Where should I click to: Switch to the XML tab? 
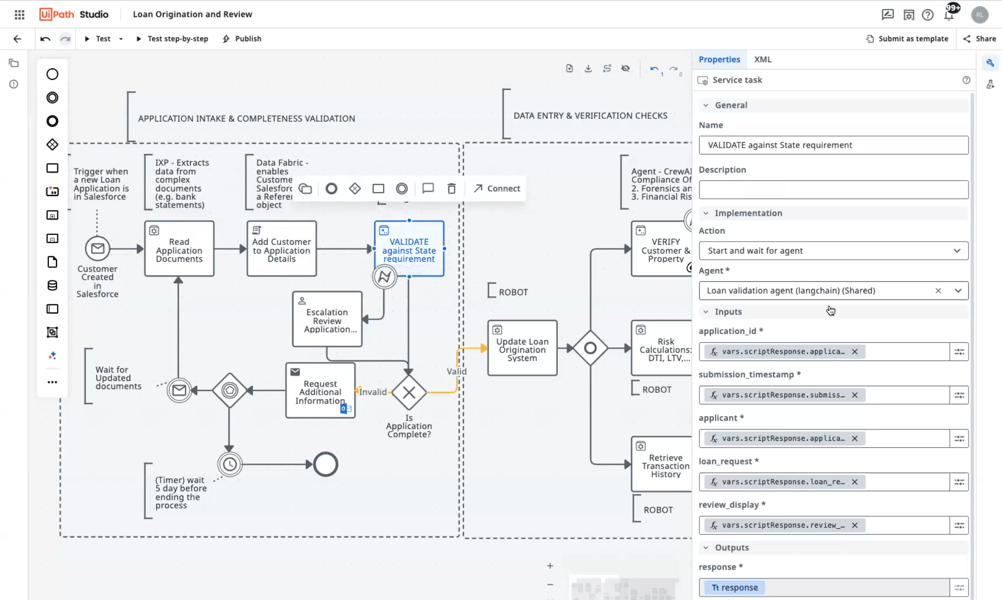click(x=762, y=59)
